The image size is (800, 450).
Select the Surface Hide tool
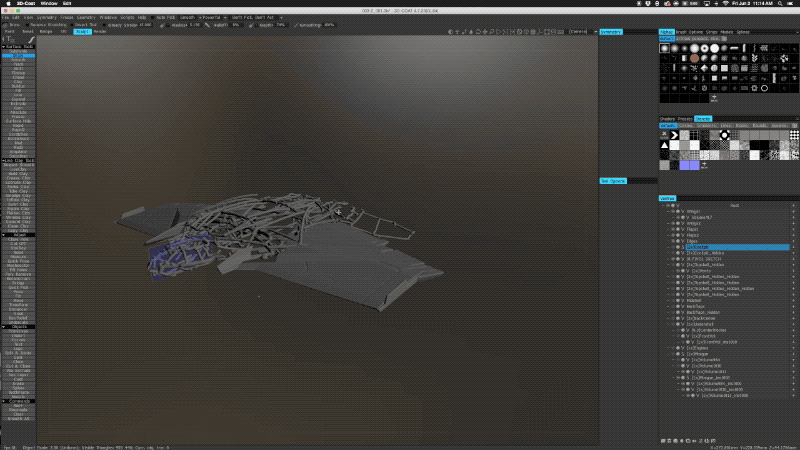(x=18, y=121)
